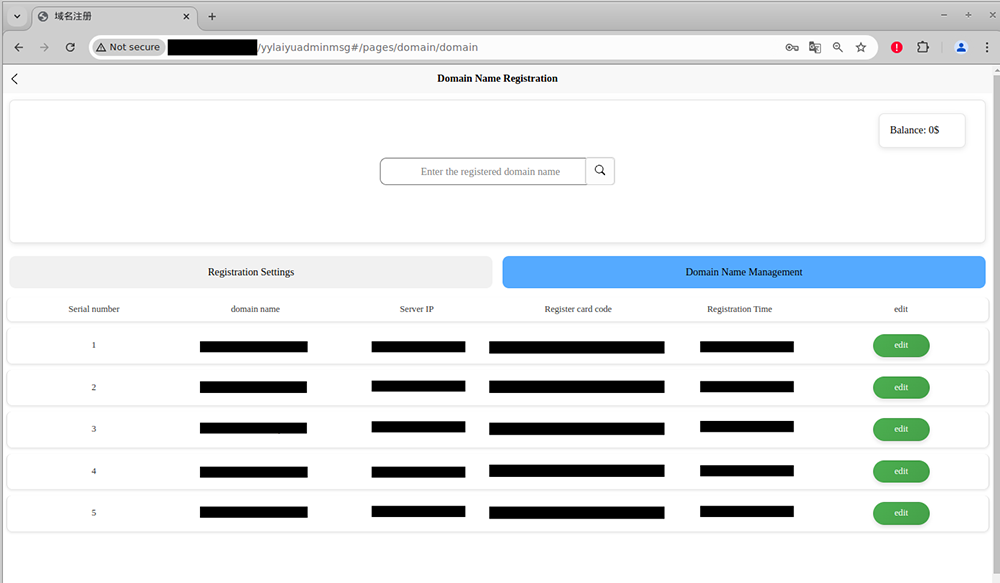Open the password manager key icon
The image size is (1000, 583).
point(791,47)
